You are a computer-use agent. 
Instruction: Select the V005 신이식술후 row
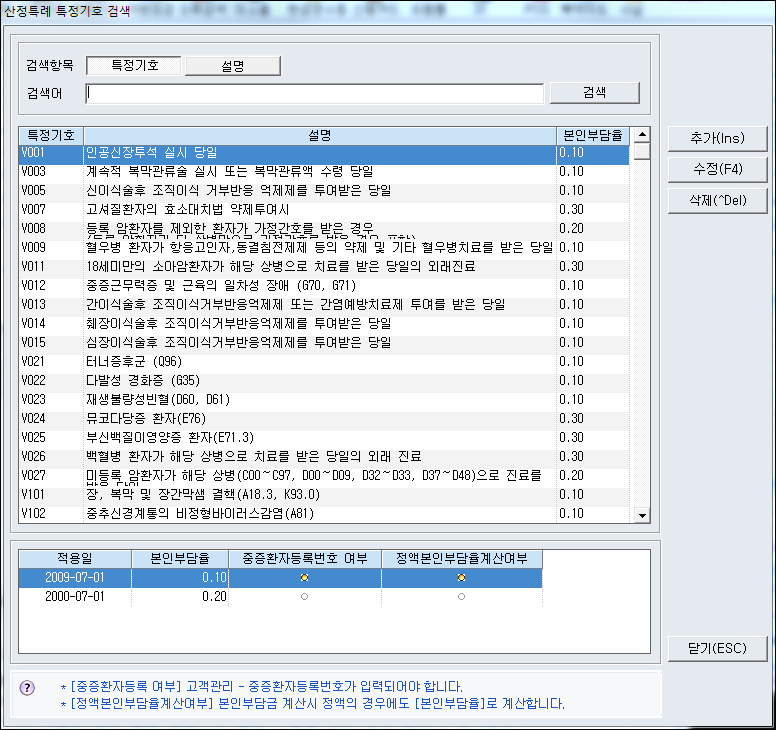click(320, 191)
